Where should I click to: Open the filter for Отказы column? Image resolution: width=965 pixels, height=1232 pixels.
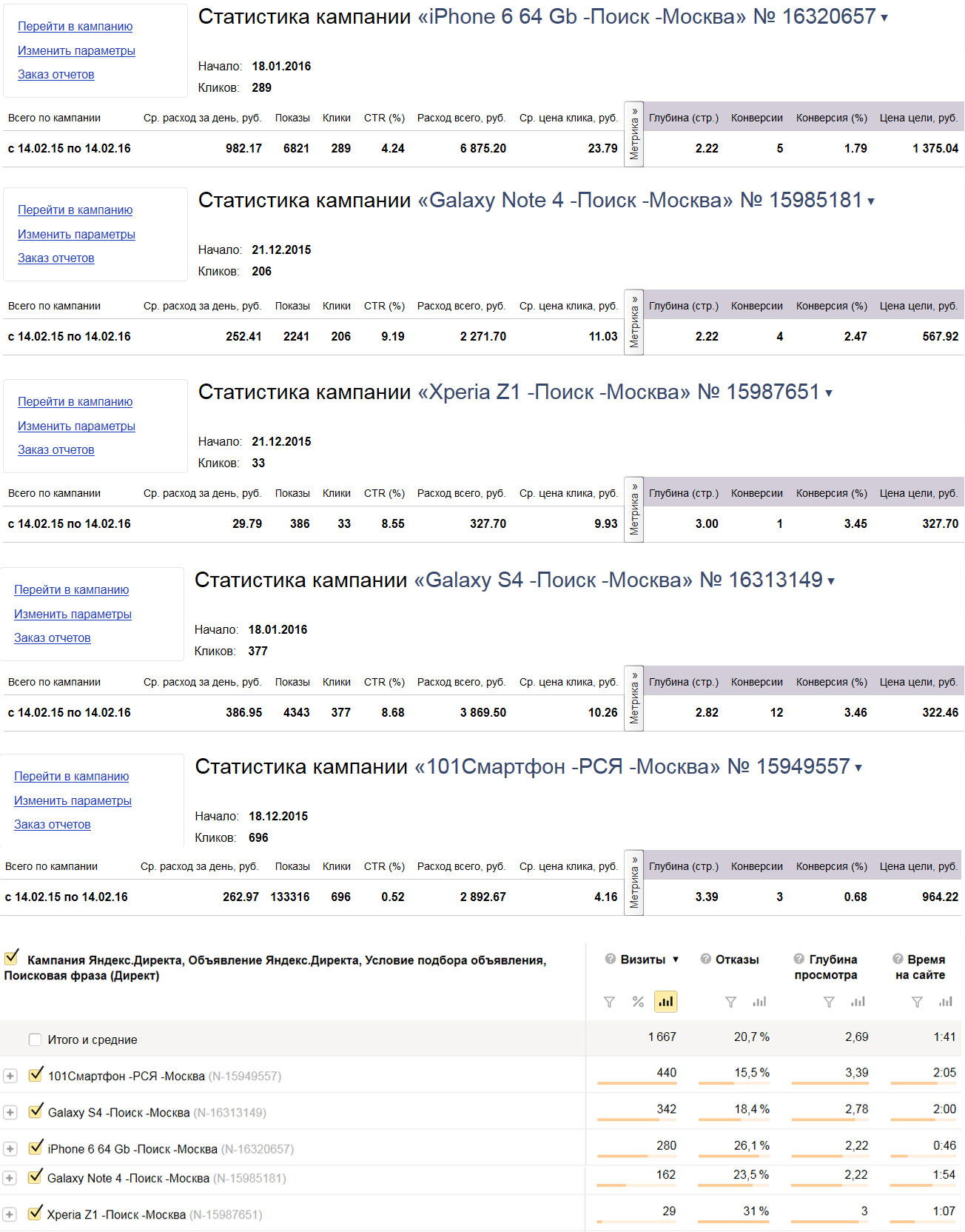coord(730,1002)
